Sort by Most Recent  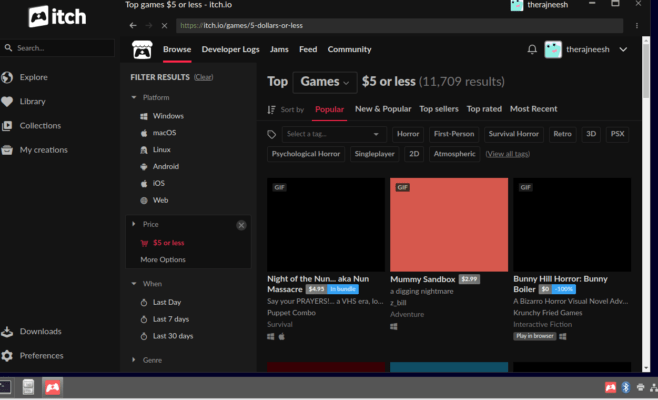point(533,109)
